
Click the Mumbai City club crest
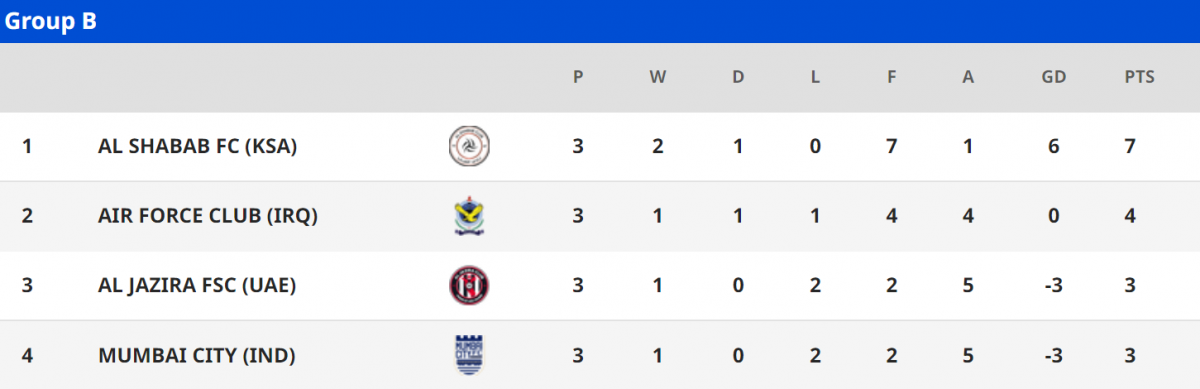469,354
